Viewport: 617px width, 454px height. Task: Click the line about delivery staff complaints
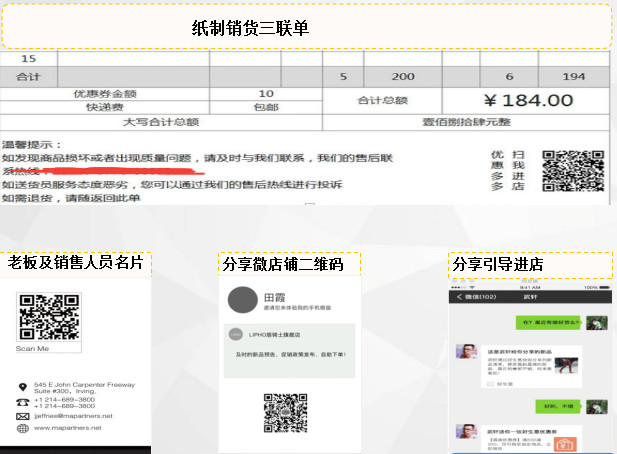[172, 185]
